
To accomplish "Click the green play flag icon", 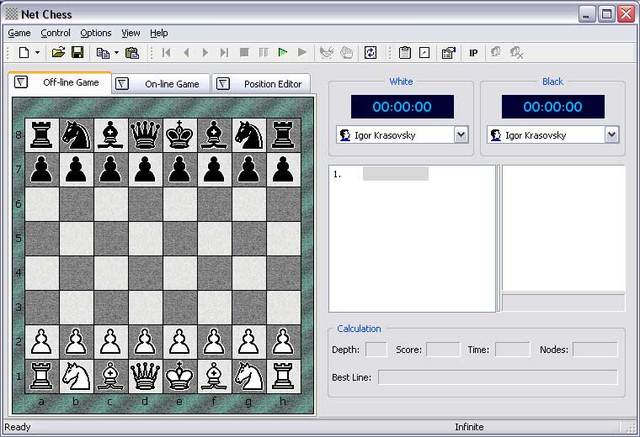I will 282,53.
